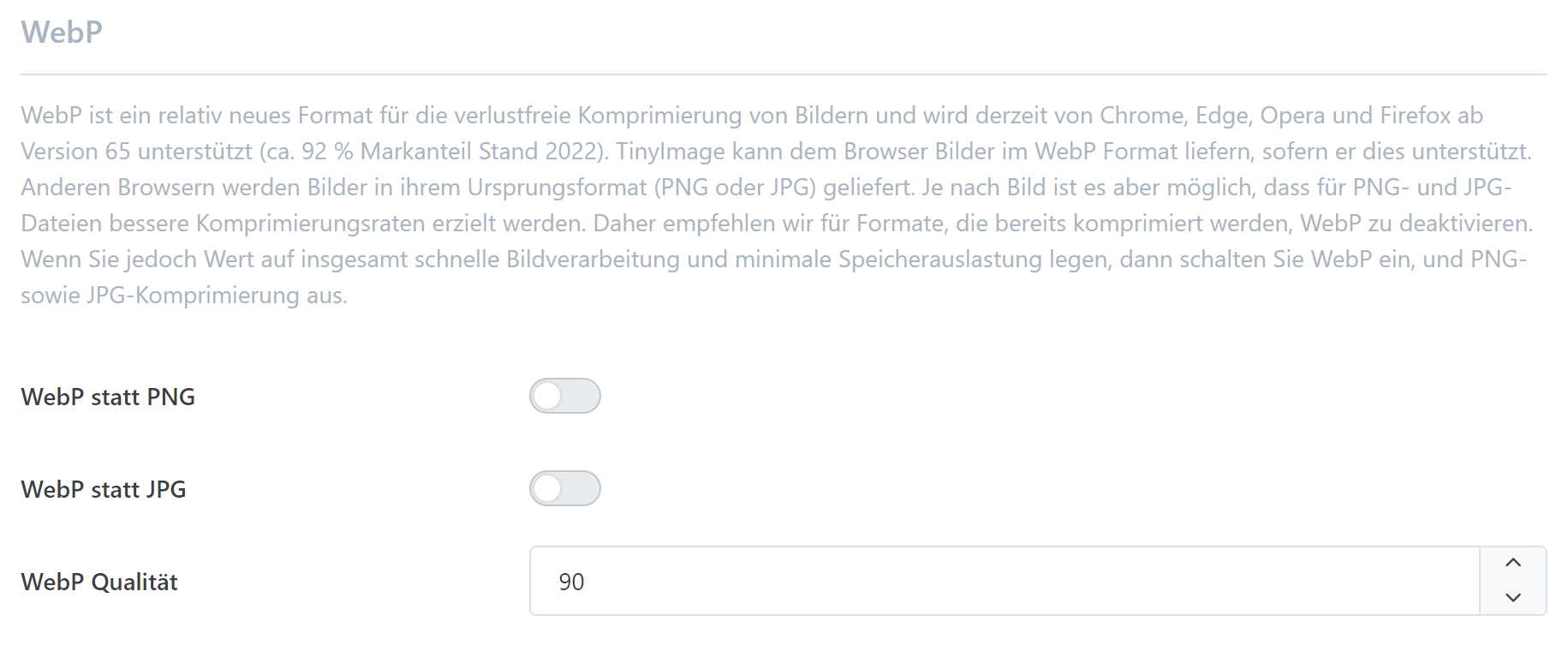The height and width of the screenshot is (669, 1568).
Task: Increase WebP Qualität with up arrow
Action: tap(1512, 564)
